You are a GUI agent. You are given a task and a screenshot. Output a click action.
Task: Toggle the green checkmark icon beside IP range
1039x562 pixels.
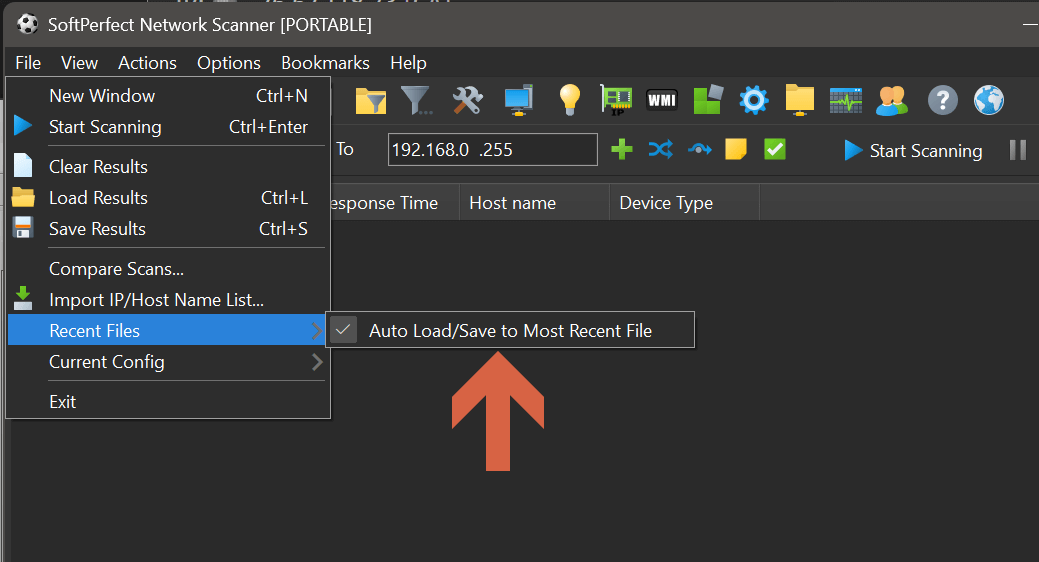tap(775, 150)
